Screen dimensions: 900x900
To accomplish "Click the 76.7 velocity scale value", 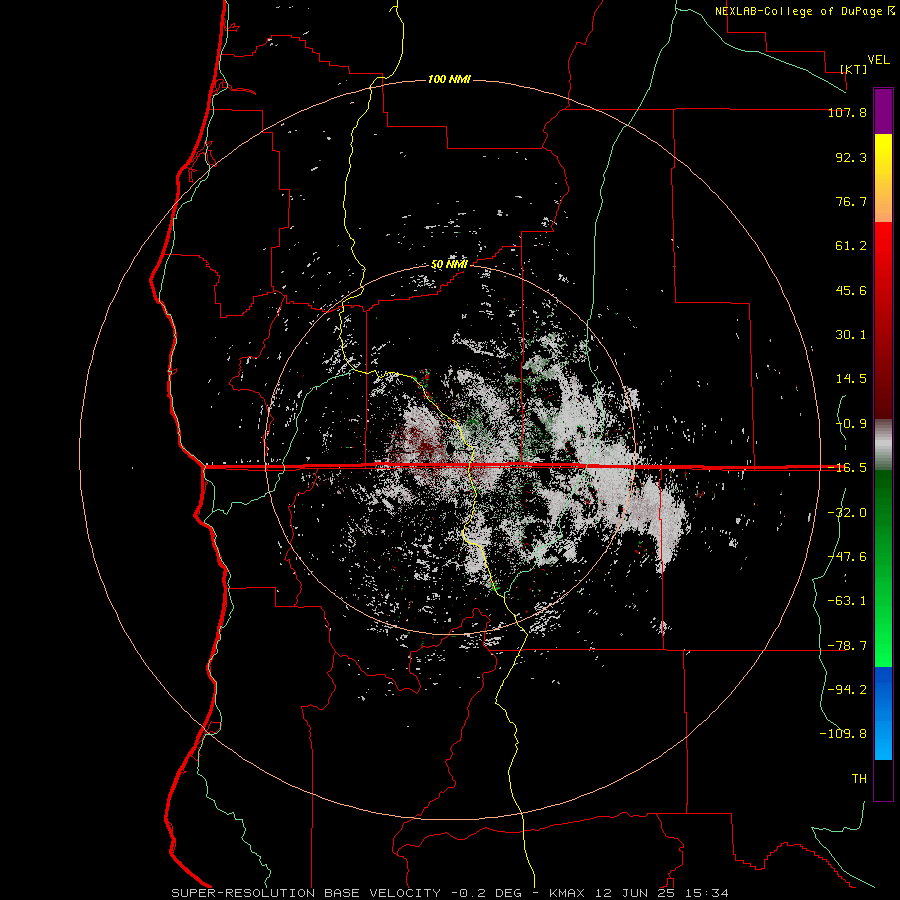I will (x=851, y=201).
